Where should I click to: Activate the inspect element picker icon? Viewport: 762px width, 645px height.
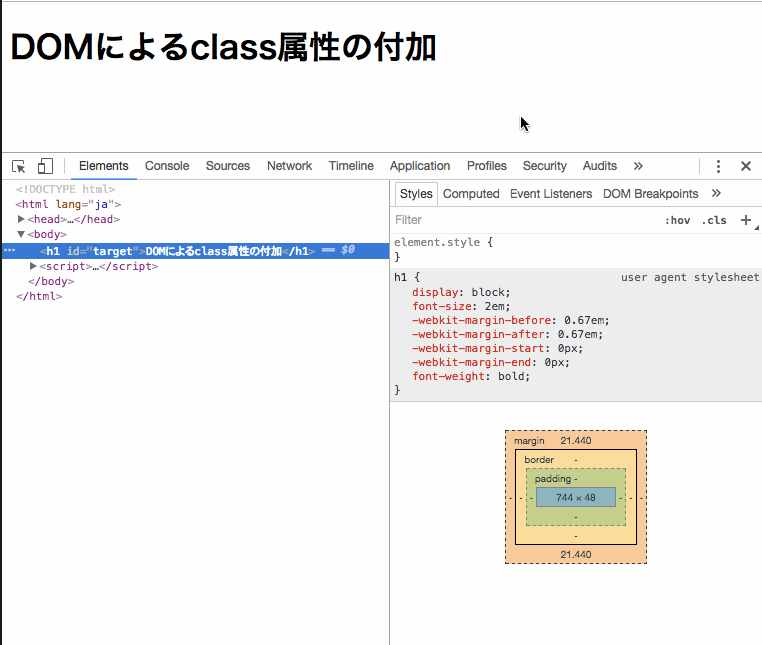[19, 166]
